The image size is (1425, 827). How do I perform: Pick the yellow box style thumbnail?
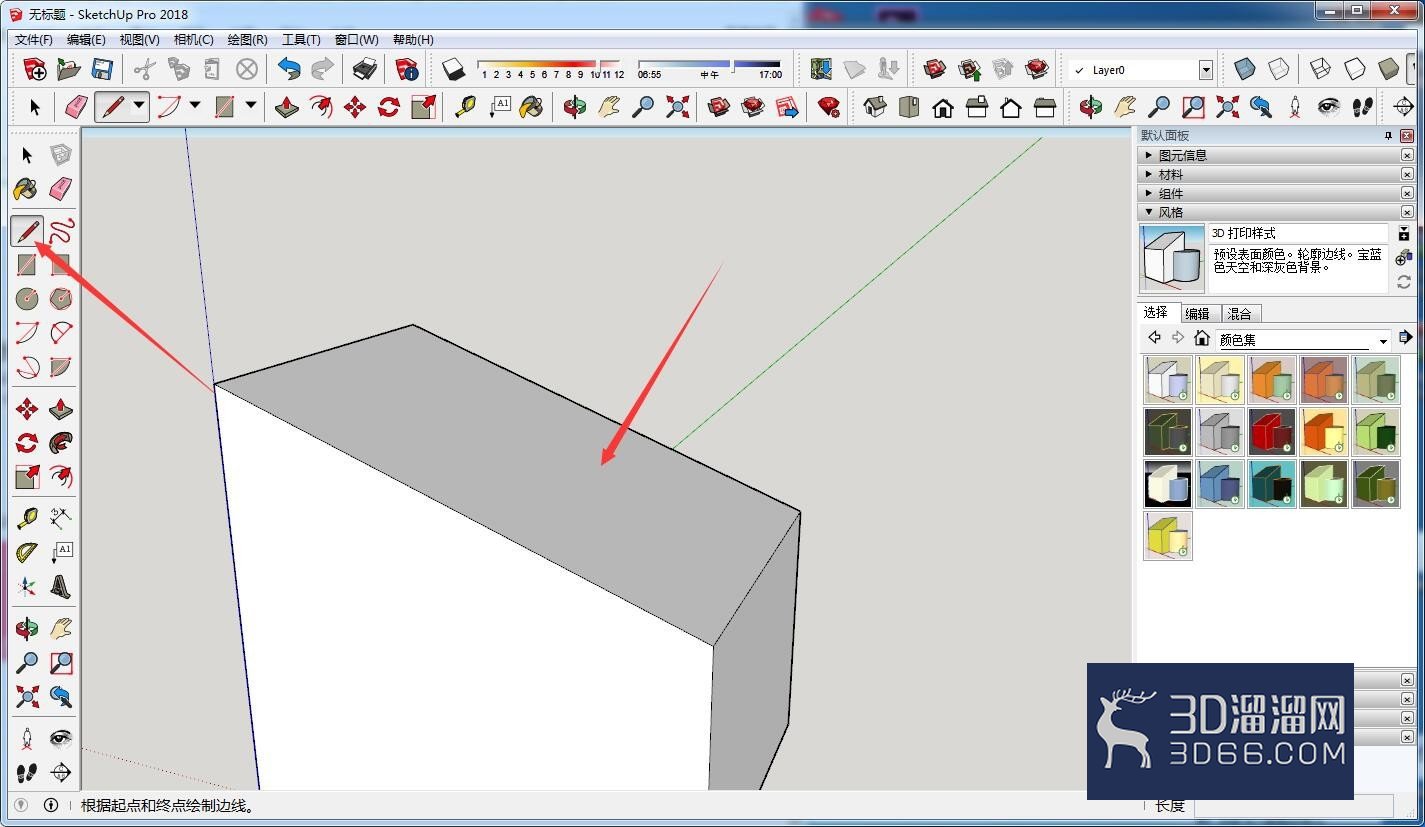coord(1168,535)
